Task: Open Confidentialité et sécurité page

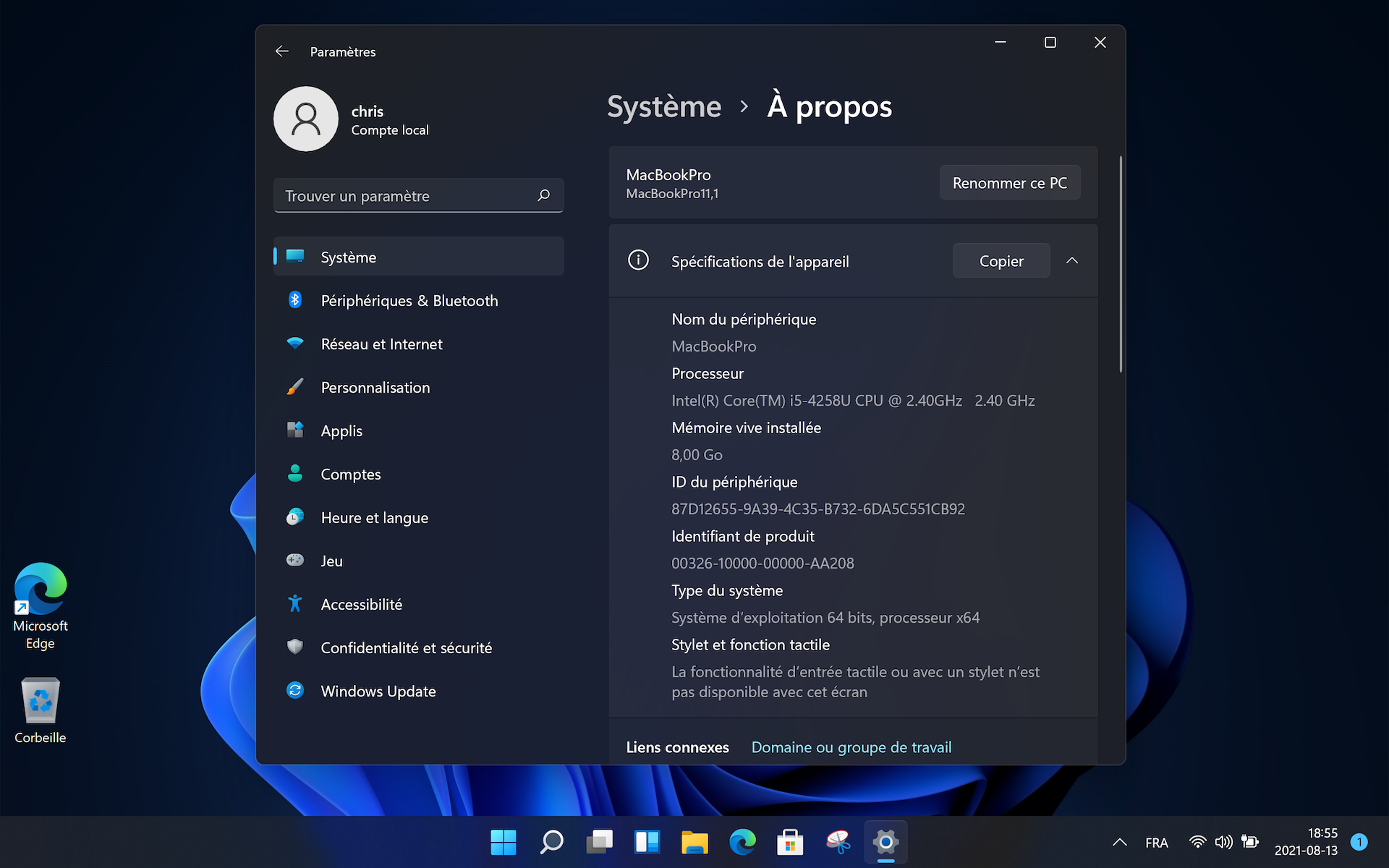Action: pos(419,647)
